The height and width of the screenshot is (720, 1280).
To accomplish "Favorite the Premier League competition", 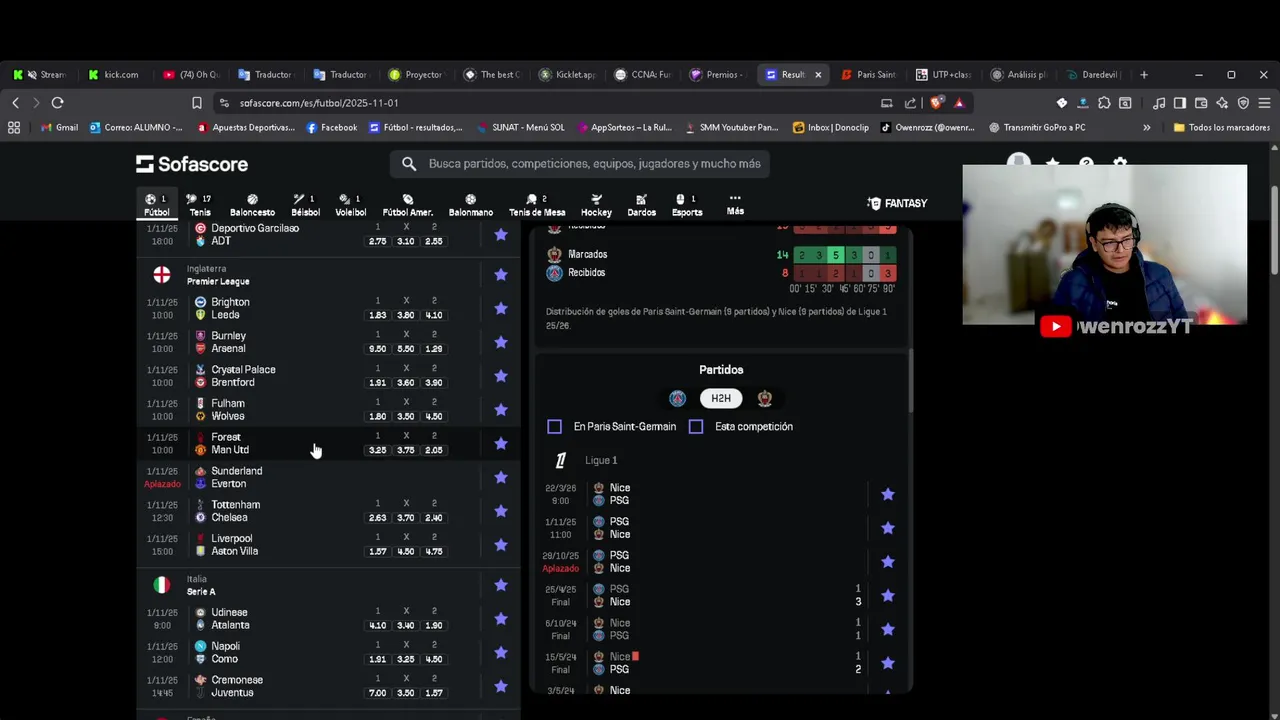I will click(x=501, y=274).
